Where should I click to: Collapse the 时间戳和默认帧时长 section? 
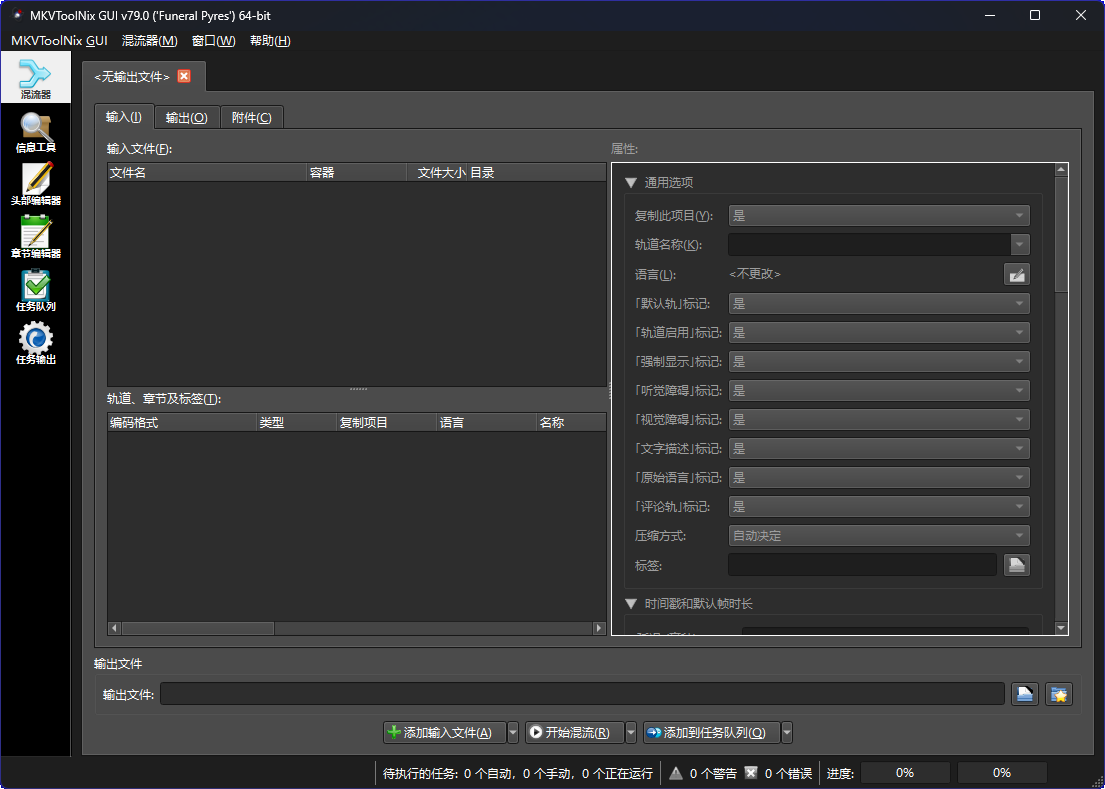631,604
